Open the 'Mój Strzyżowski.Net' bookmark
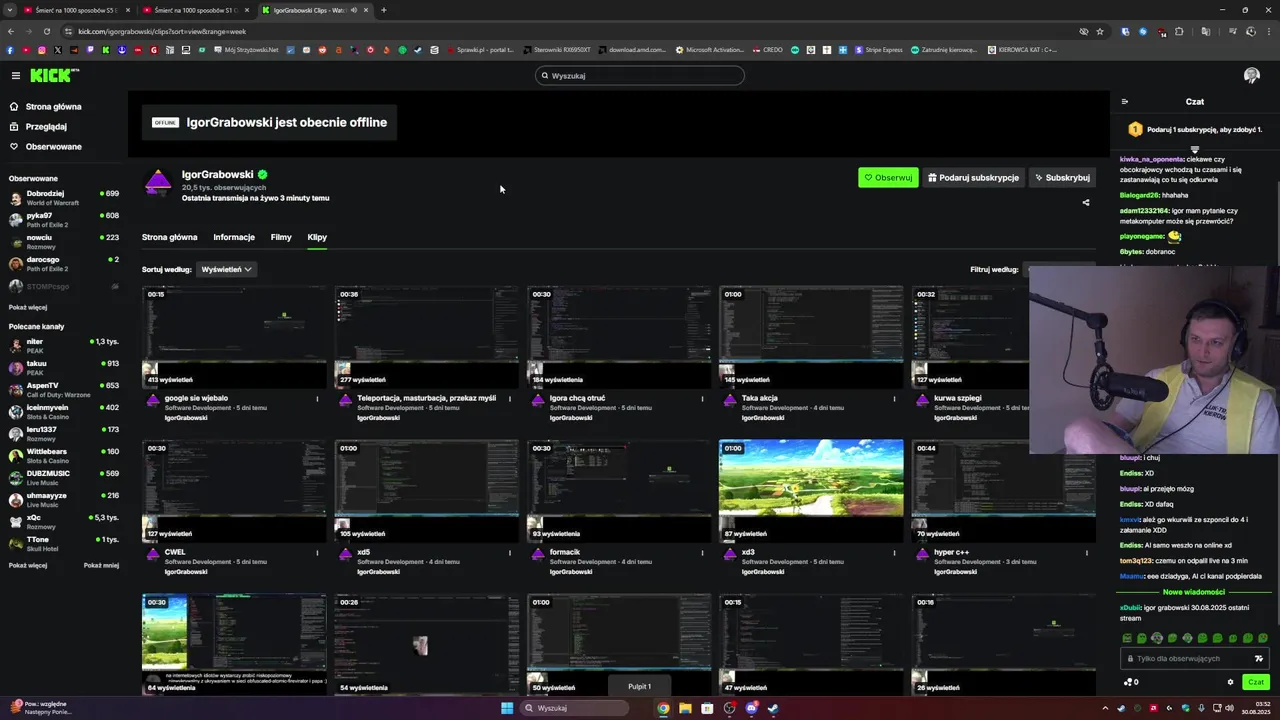Image resolution: width=1280 pixels, height=720 pixels. (x=245, y=50)
